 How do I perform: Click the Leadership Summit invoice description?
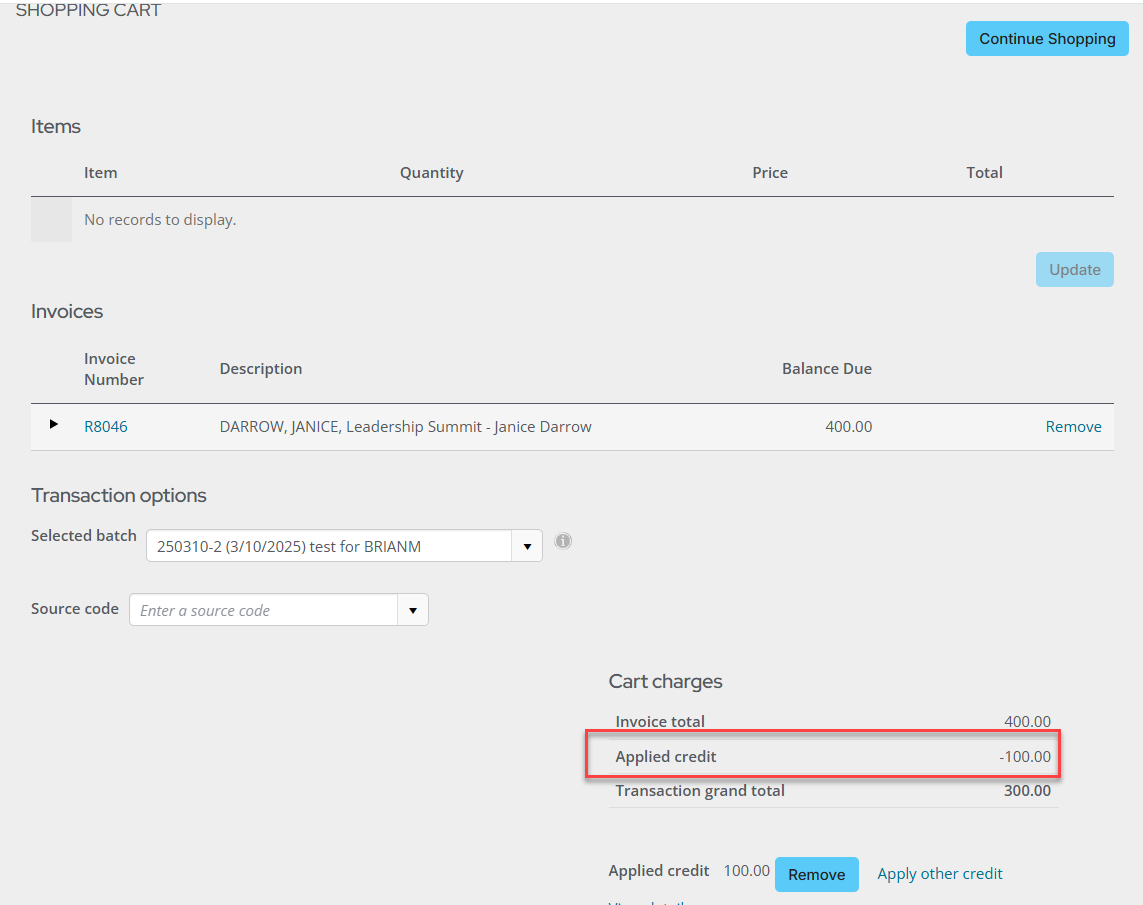point(405,427)
